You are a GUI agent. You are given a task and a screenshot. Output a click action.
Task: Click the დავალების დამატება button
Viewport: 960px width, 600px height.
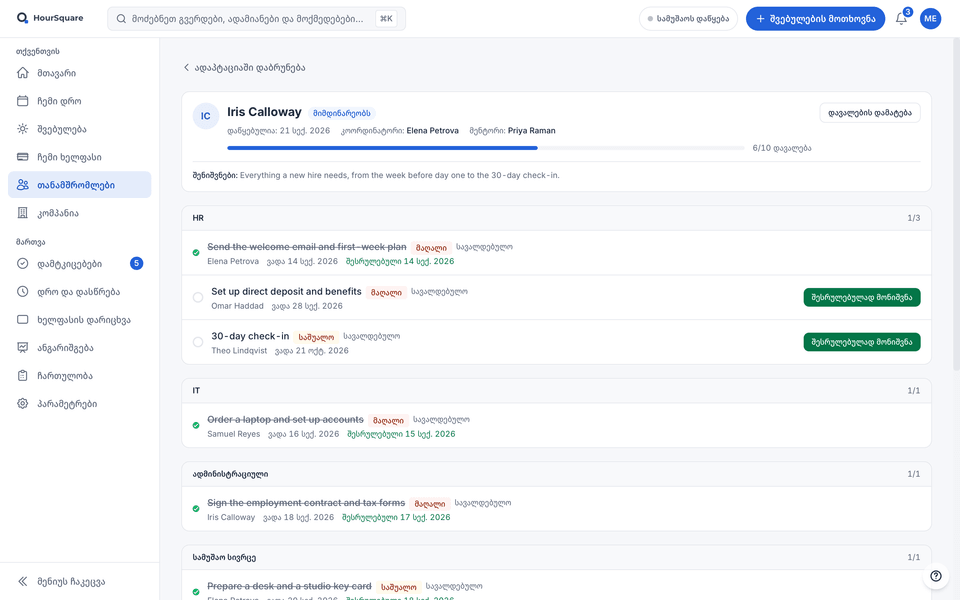coord(869,113)
